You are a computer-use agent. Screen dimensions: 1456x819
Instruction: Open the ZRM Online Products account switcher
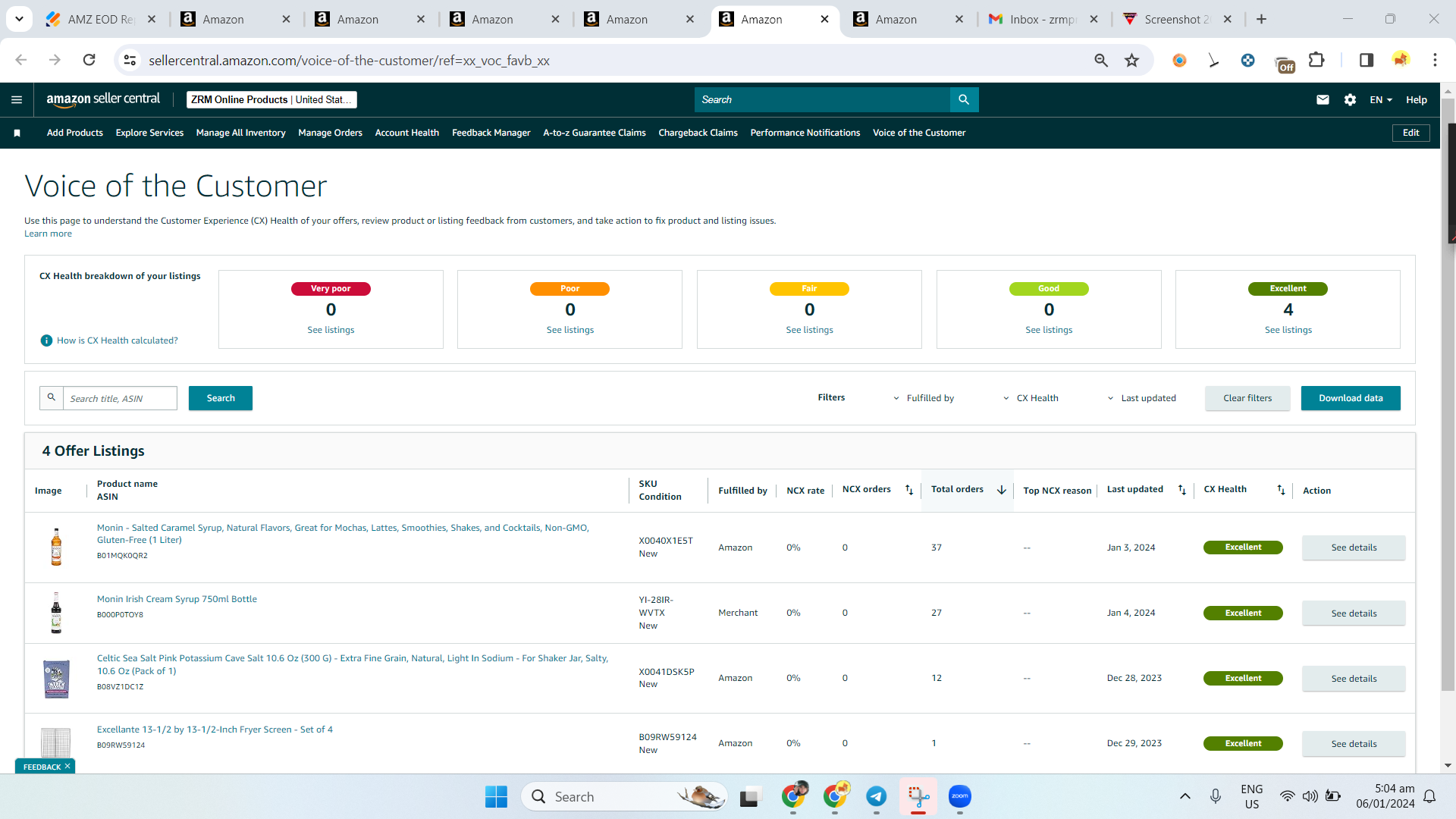(x=271, y=99)
